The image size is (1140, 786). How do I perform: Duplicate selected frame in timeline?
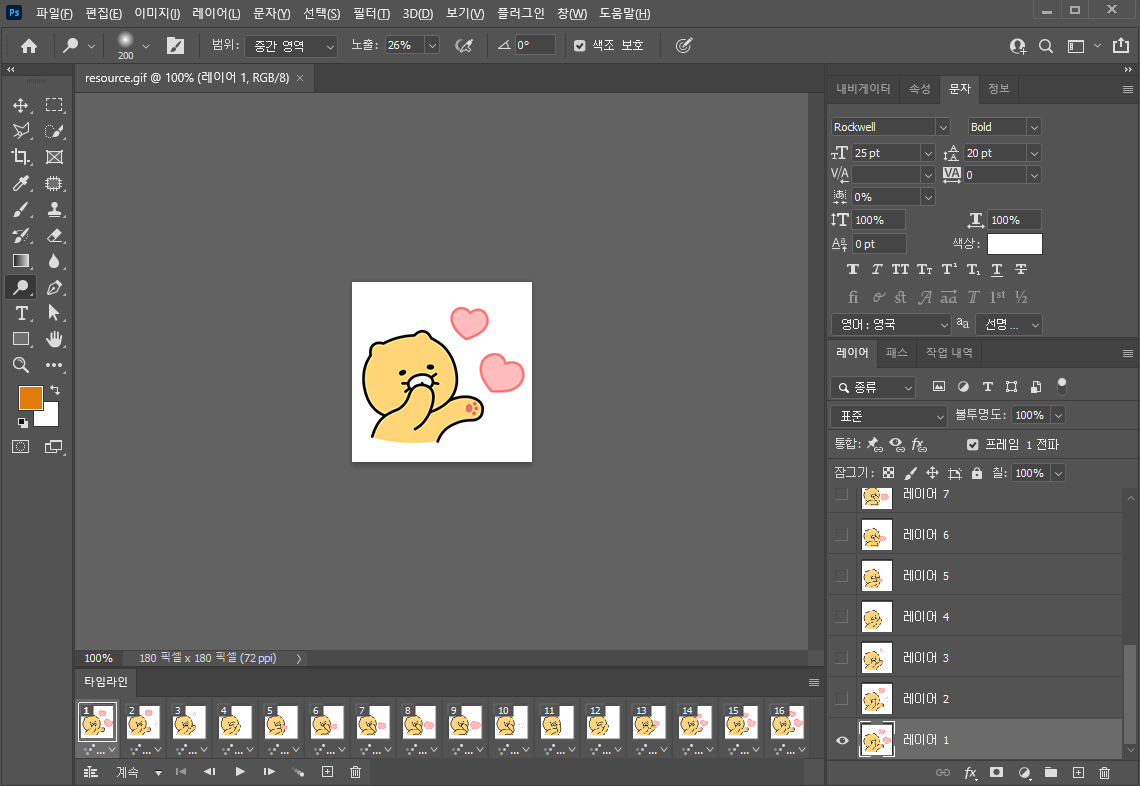[327, 772]
